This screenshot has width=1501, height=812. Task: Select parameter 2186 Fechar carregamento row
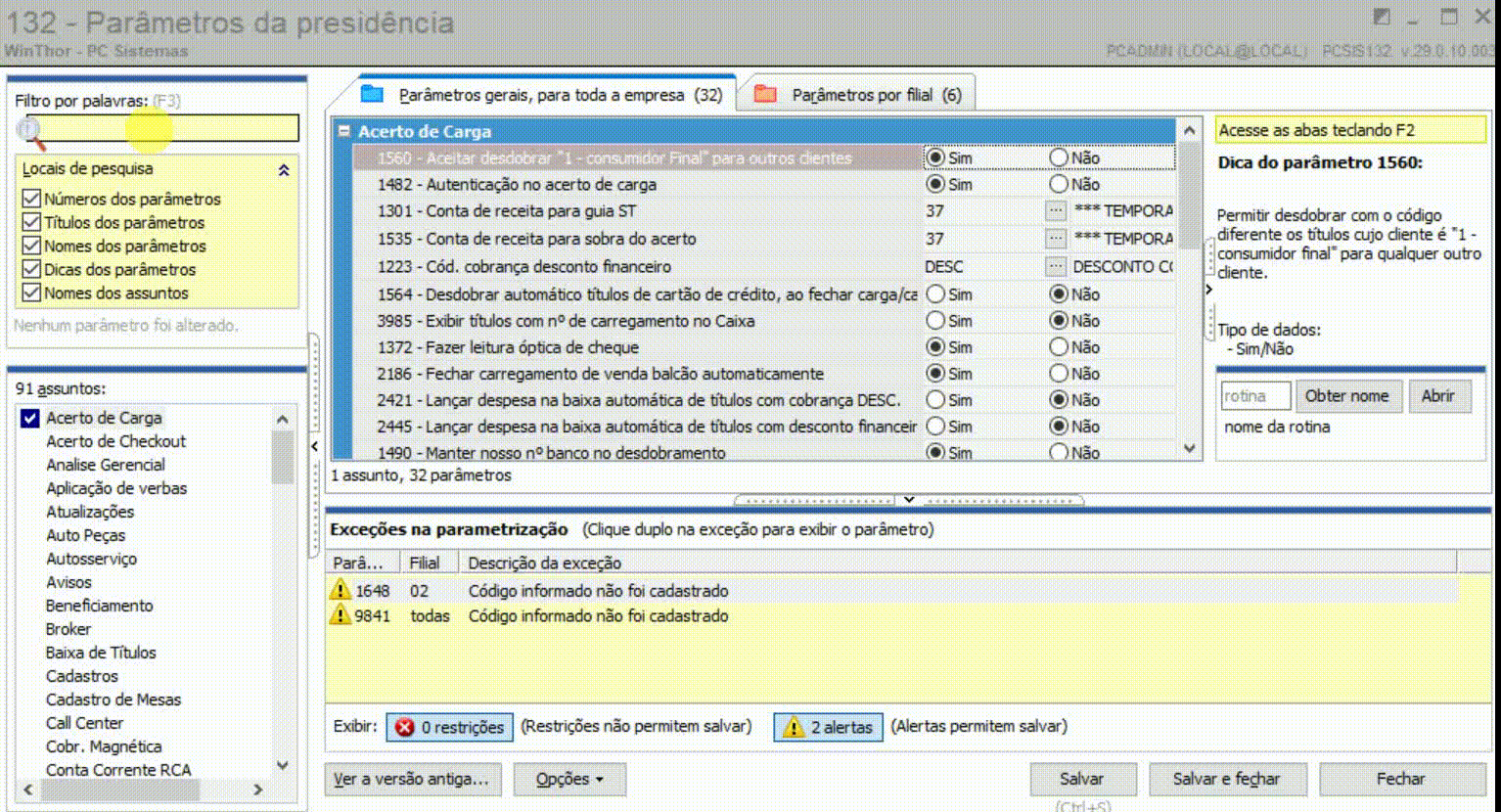[x=763, y=374]
